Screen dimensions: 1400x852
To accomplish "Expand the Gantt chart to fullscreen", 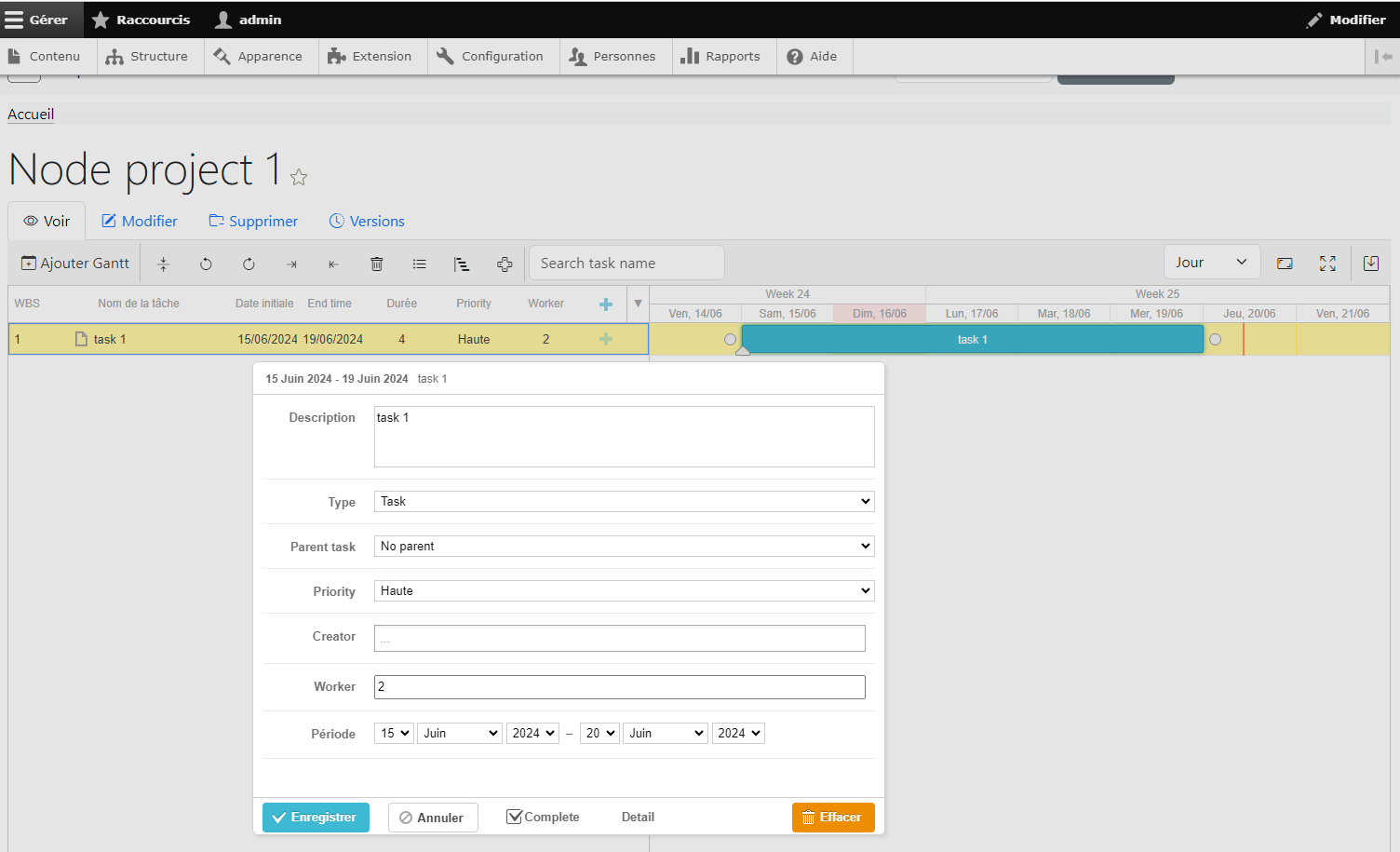I will [x=1327, y=264].
